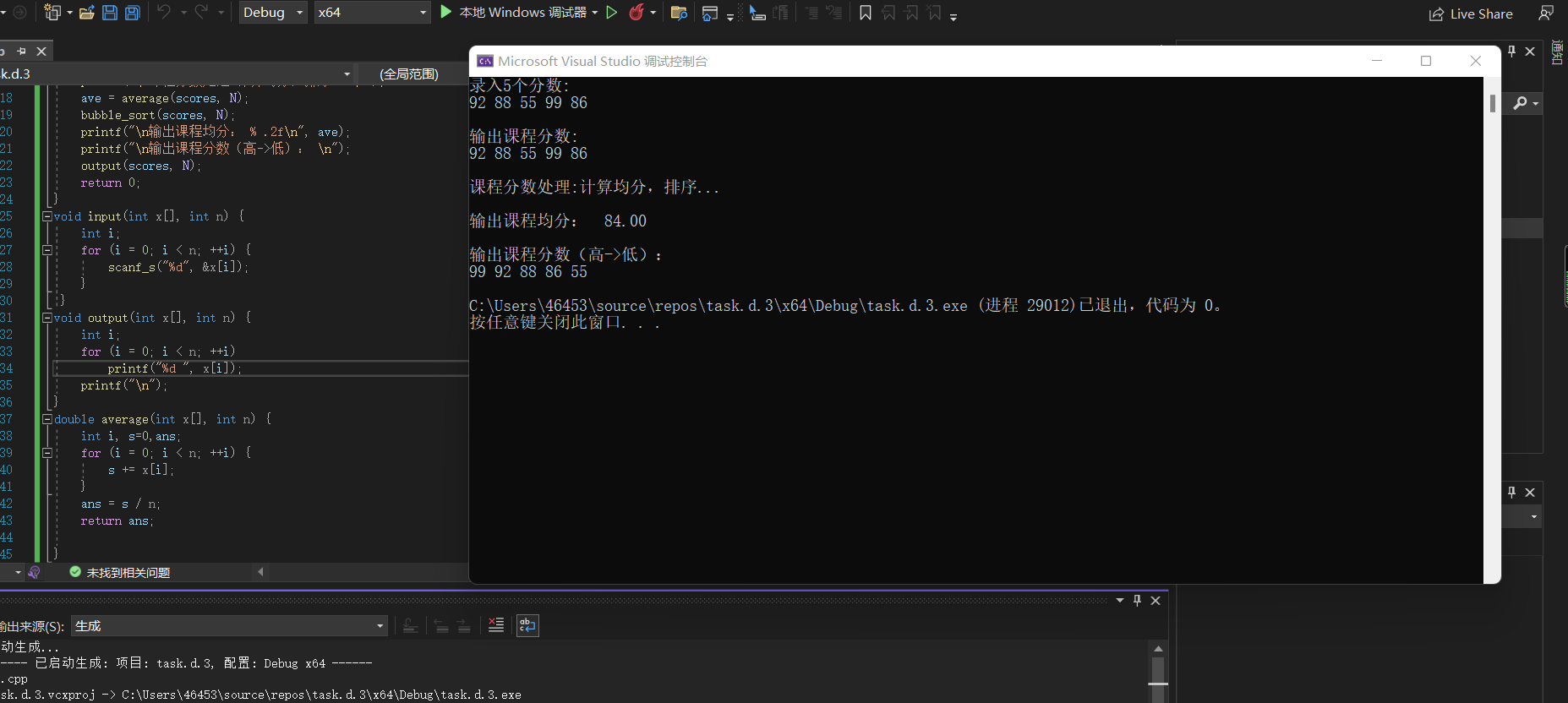
Task: Start debugging with the solid green play icon
Action: pyautogui.click(x=446, y=12)
